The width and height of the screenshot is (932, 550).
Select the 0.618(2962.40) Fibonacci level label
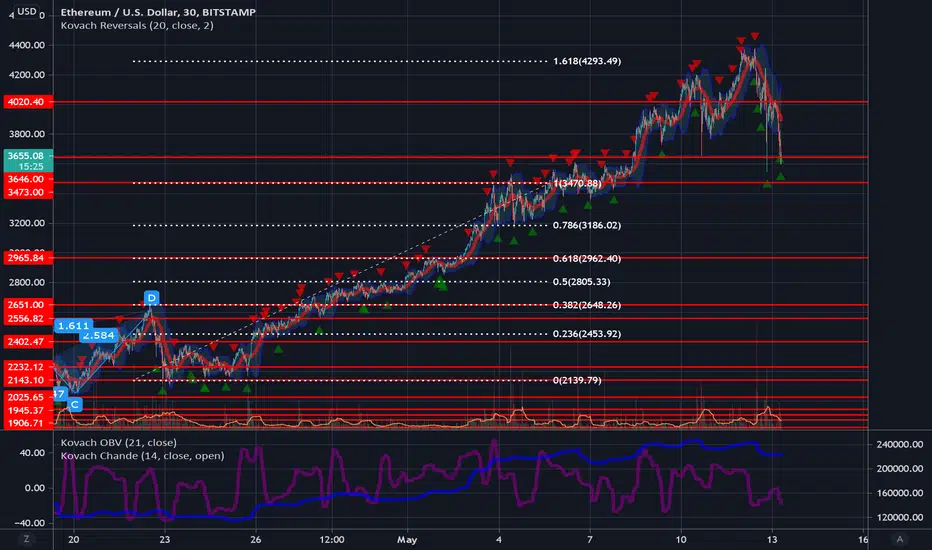tap(587, 259)
